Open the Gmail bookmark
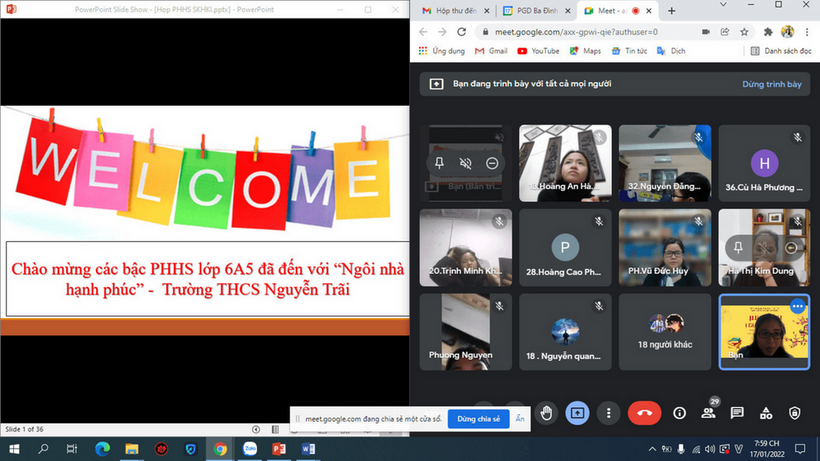820x461 pixels. tap(491, 51)
